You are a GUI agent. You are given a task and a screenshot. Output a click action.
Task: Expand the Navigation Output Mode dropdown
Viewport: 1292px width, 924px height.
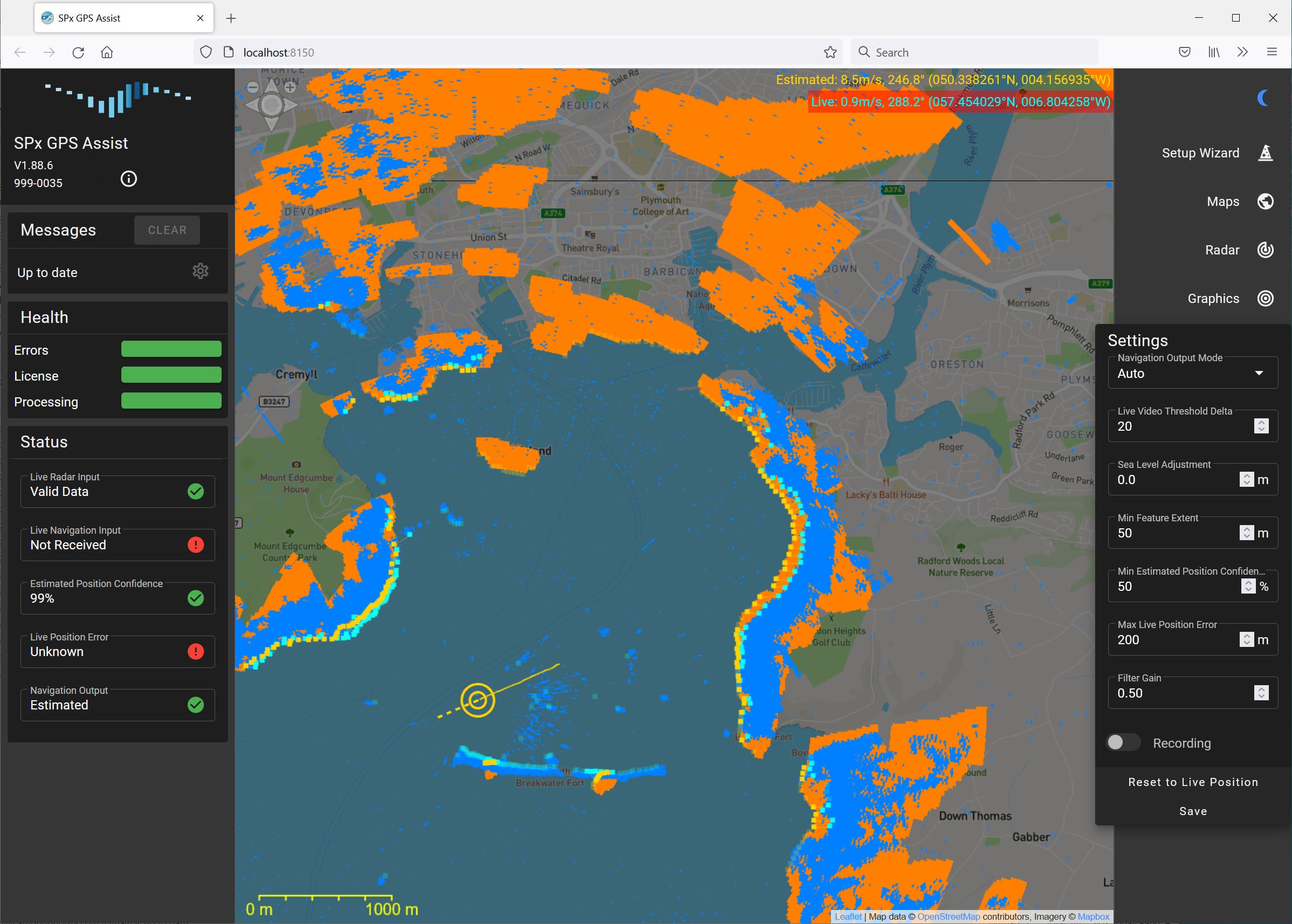coord(1259,373)
